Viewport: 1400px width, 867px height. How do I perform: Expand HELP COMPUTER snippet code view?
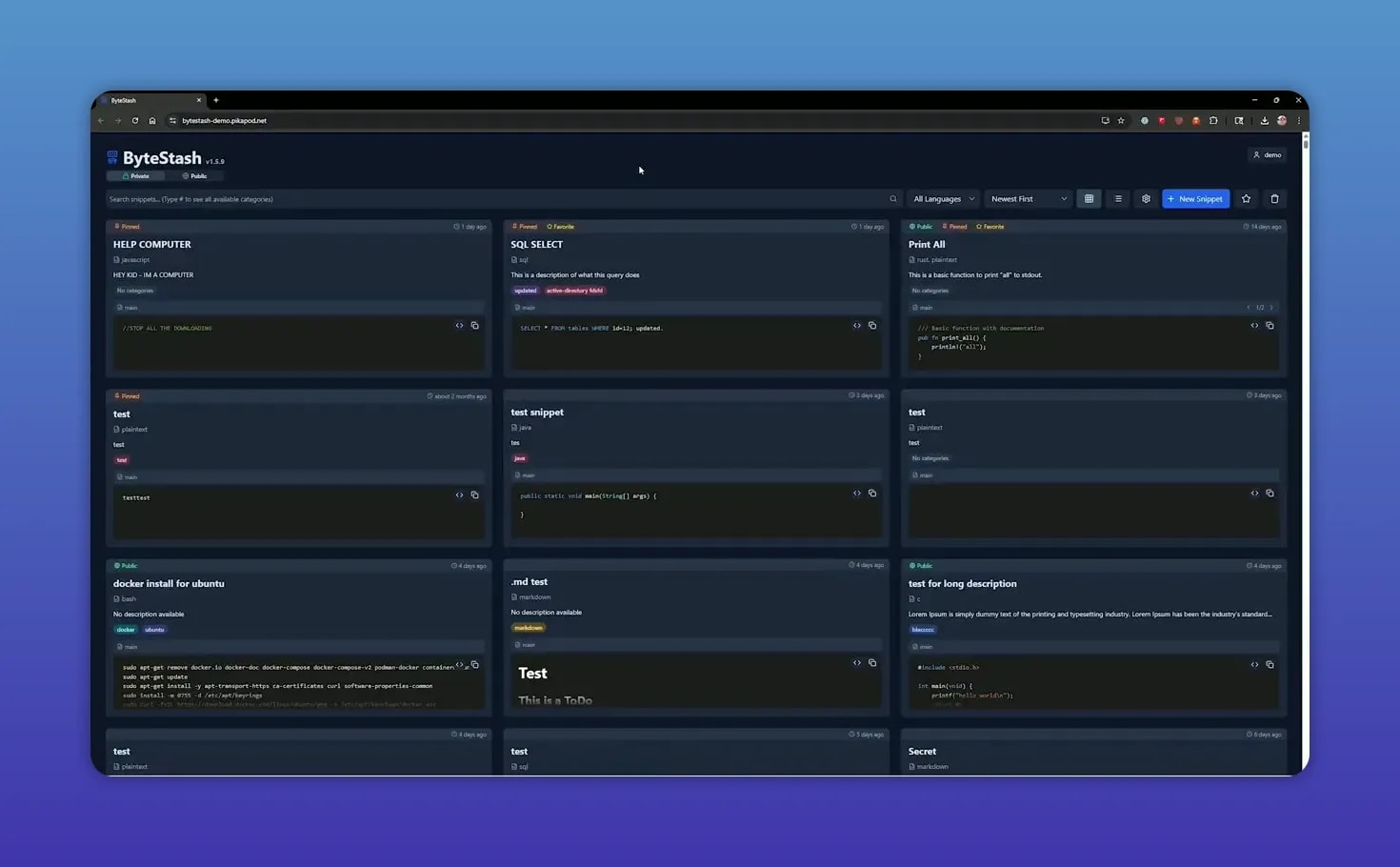pyautogui.click(x=459, y=326)
